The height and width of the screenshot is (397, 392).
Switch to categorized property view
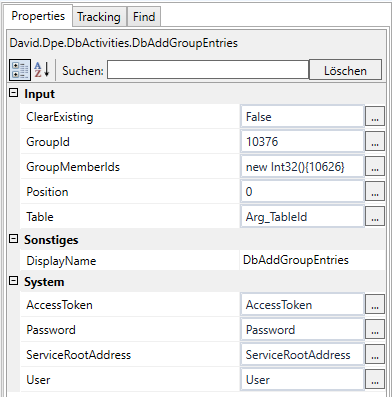pyautogui.click(x=20, y=70)
